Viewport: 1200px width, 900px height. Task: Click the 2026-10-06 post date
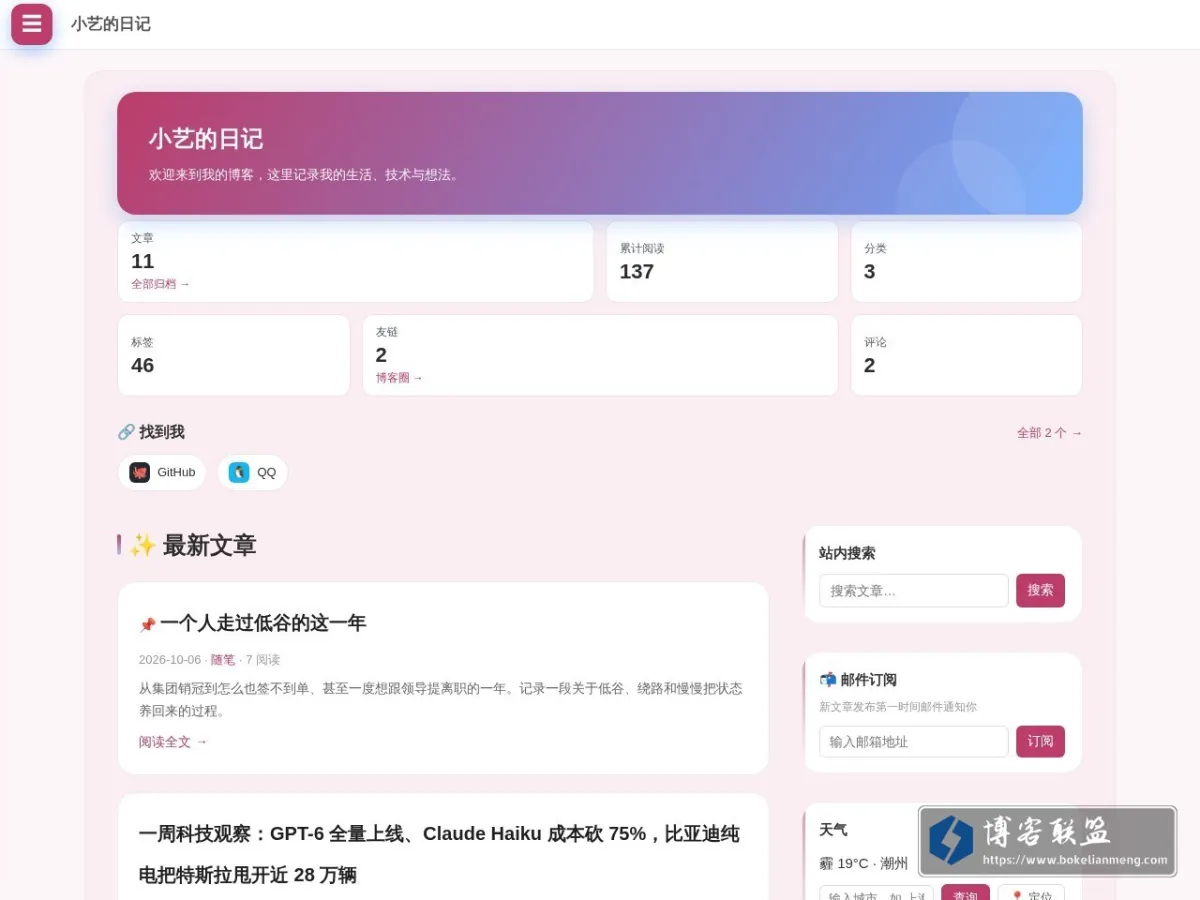(x=170, y=660)
